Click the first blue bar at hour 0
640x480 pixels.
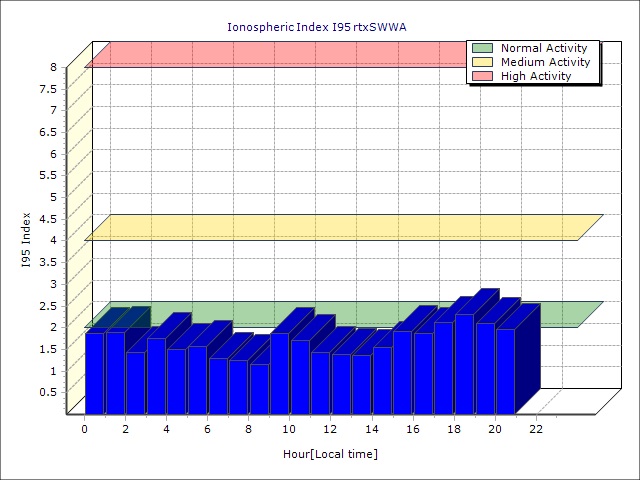tap(94, 372)
